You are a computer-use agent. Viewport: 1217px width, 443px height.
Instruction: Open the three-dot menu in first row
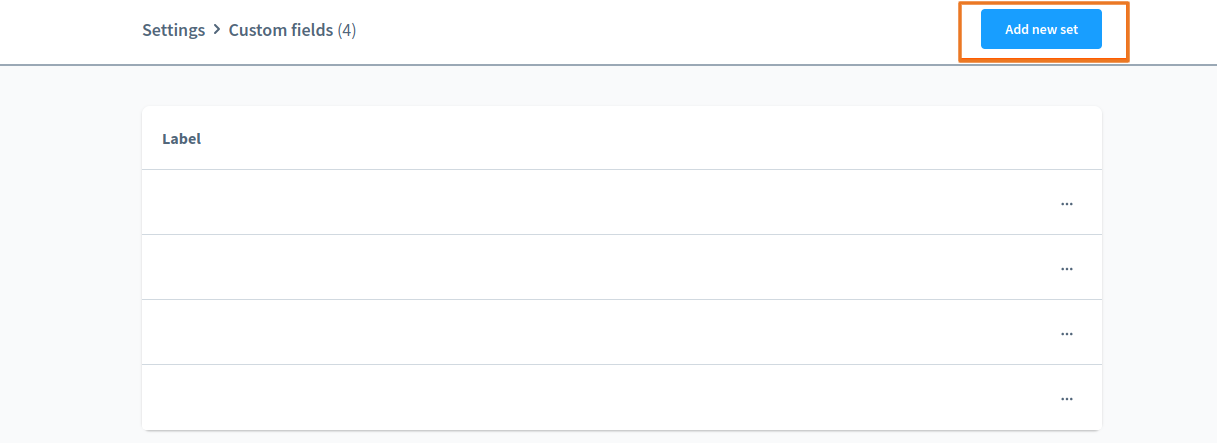coord(1066,203)
